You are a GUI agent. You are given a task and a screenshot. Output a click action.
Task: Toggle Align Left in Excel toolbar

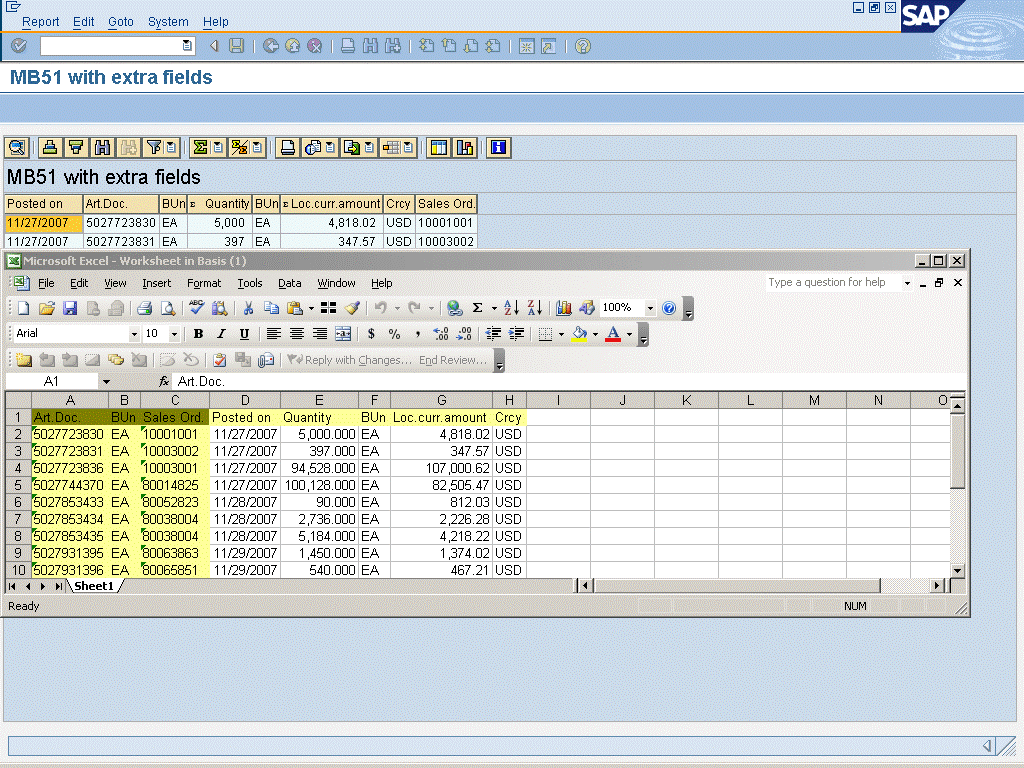(274, 334)
